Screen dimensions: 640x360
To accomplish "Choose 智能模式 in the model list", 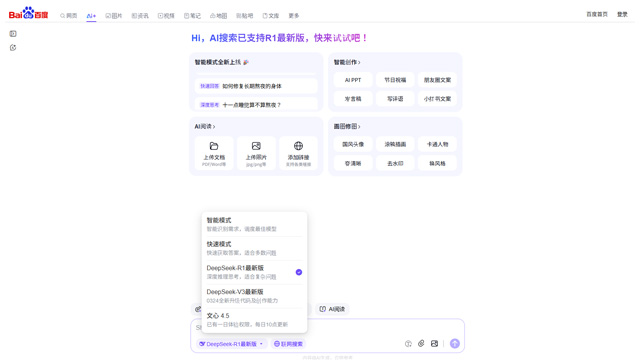I will pyautogui.click(x=254, y=224).
